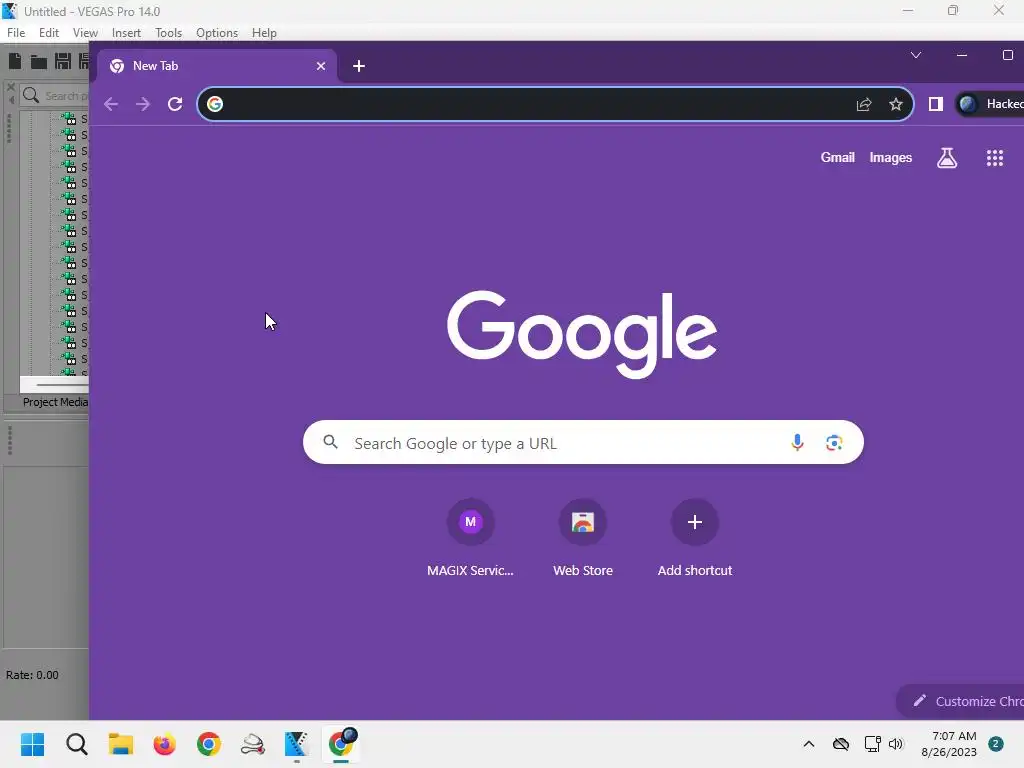This screenshot has width=1024, height=768.
Task: Click the Add shortcut button
Action: point(695,537)
